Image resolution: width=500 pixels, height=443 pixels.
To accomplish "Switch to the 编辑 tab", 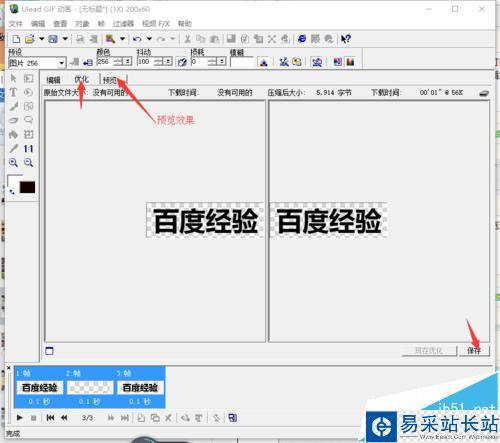I will 53,80.
